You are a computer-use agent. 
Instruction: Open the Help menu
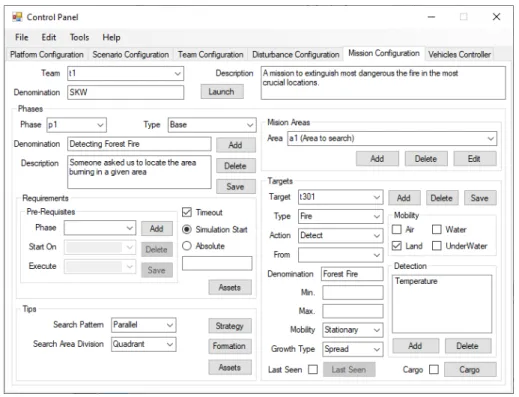point(111,37)
